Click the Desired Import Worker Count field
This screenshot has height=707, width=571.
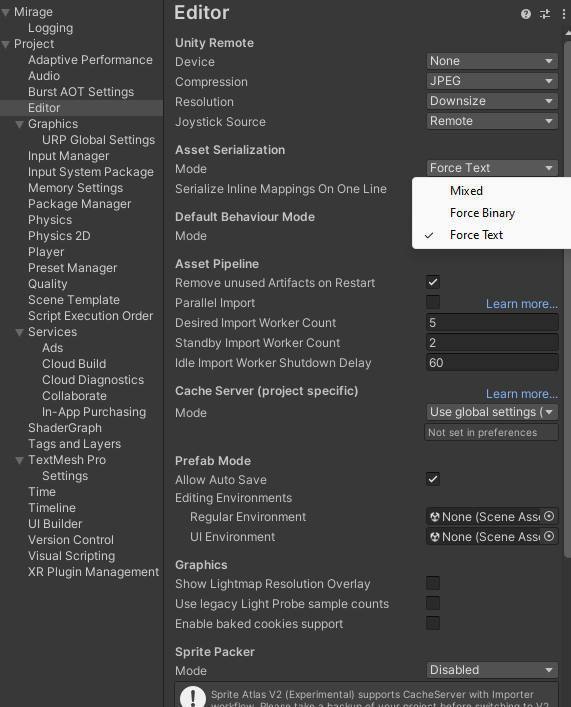click(x=492, y=322)
